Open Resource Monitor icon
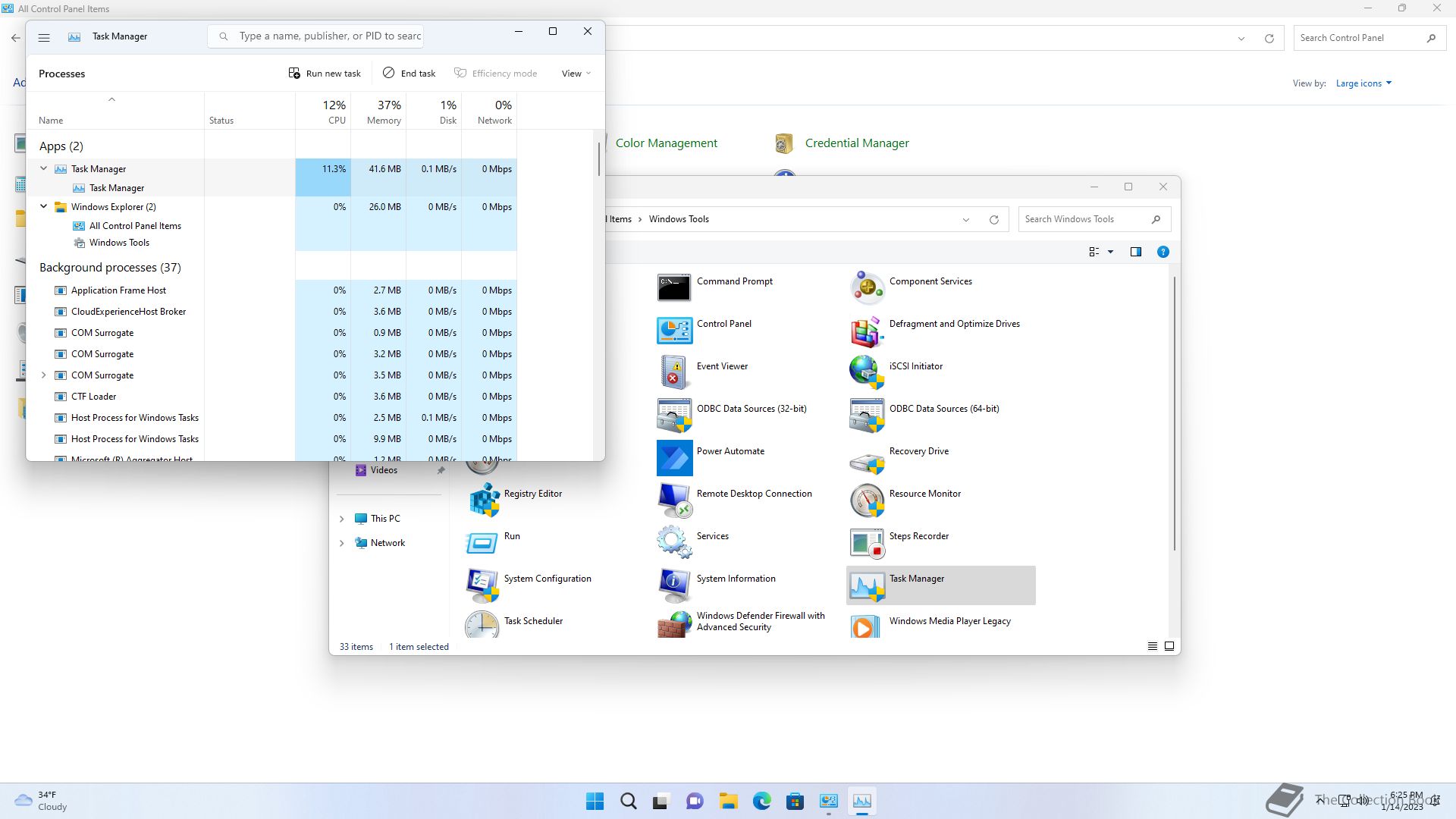Image resolution: width=1456 pixels, height=819 pixels. 866,500
